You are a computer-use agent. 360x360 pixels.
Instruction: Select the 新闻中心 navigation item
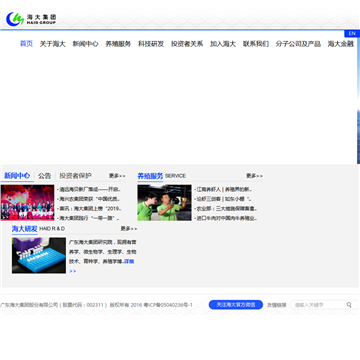tap(85, 44)
